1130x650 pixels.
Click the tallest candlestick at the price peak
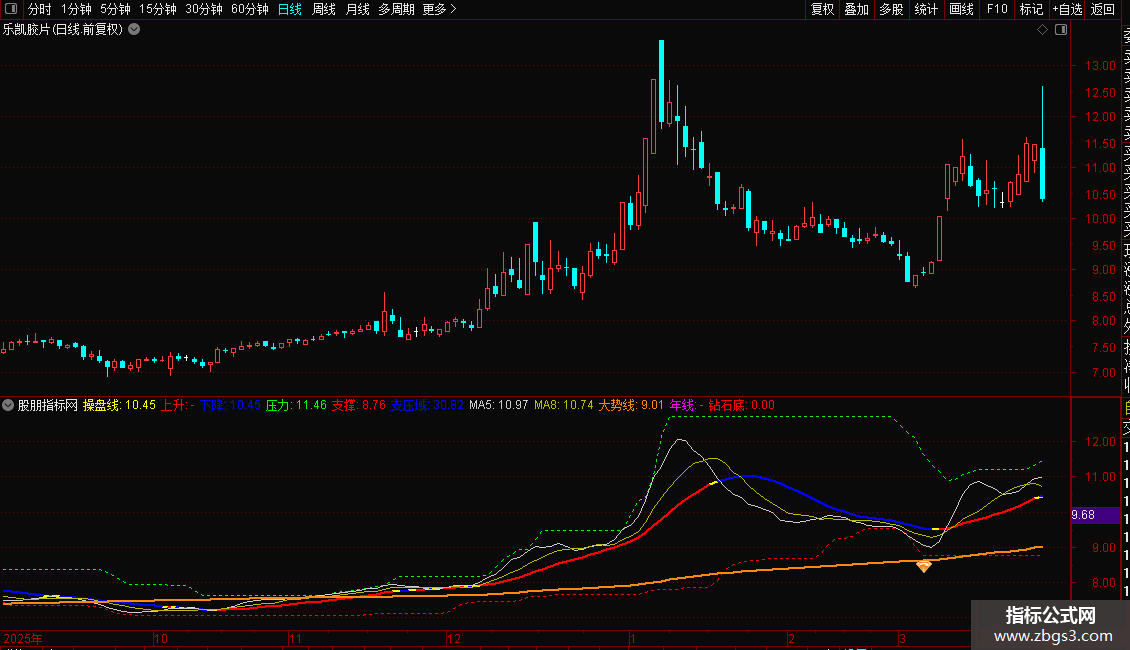661,84
